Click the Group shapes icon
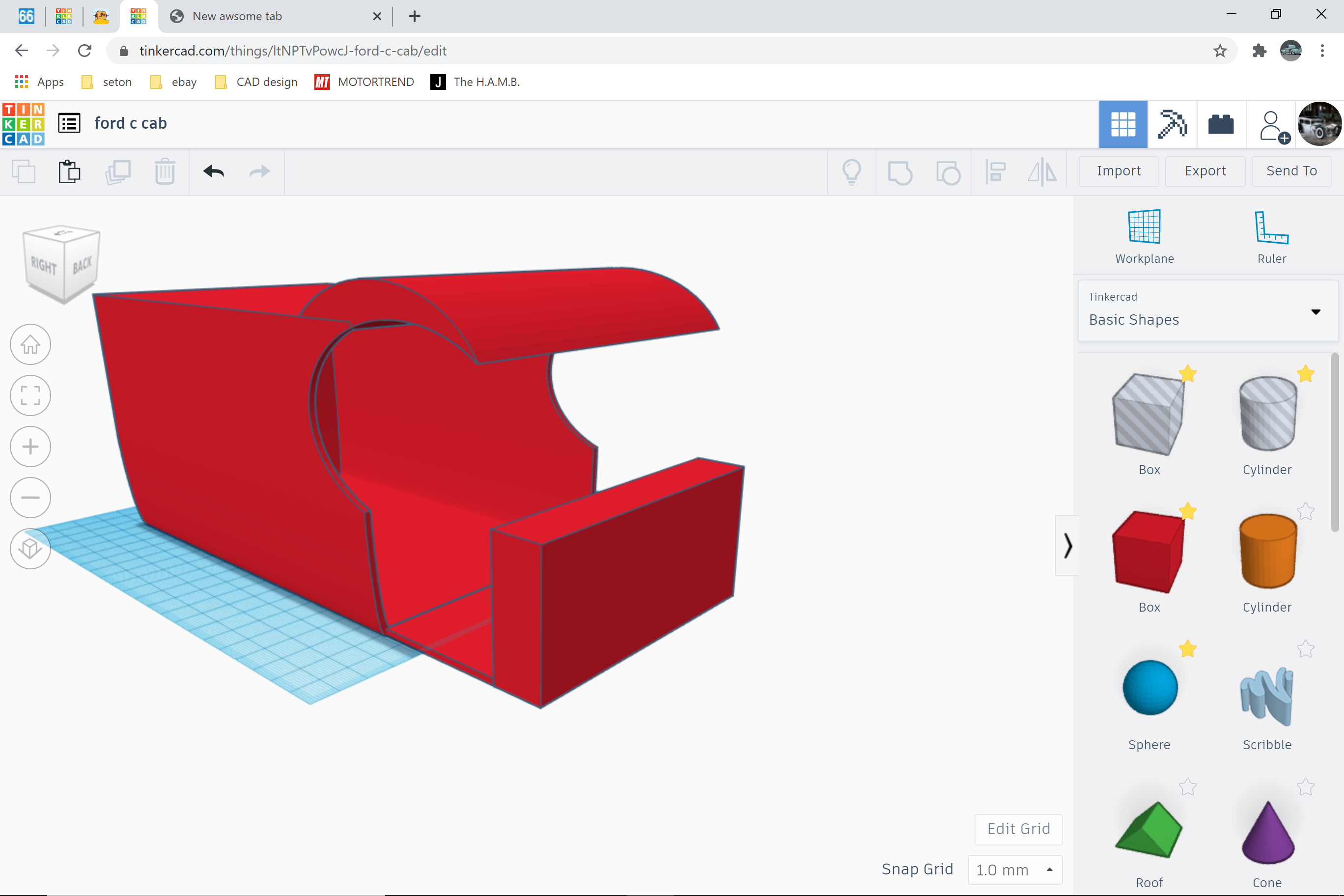The image size is (1344, 896). (900, 172)
